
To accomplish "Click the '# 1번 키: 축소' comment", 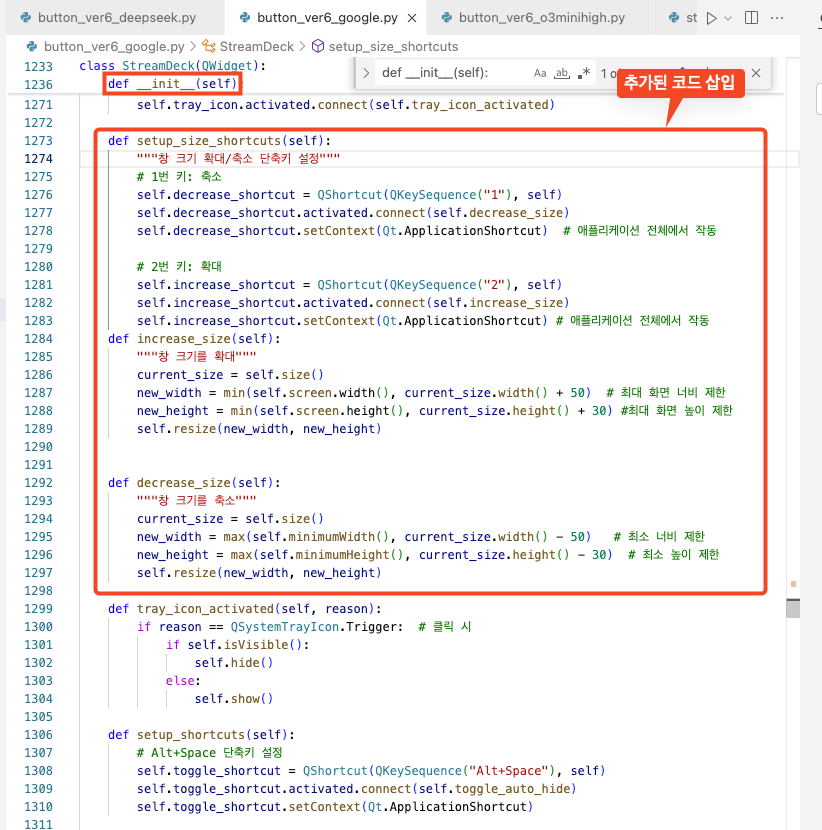I will coord(179,177).
